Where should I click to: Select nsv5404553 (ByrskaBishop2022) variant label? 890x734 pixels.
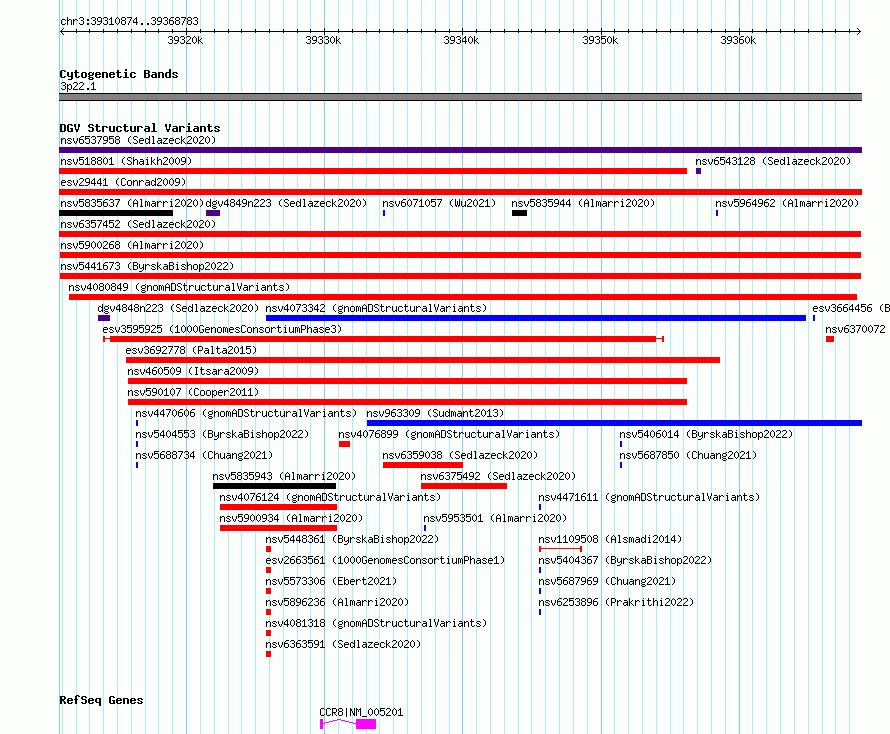[x=222, y=434]
